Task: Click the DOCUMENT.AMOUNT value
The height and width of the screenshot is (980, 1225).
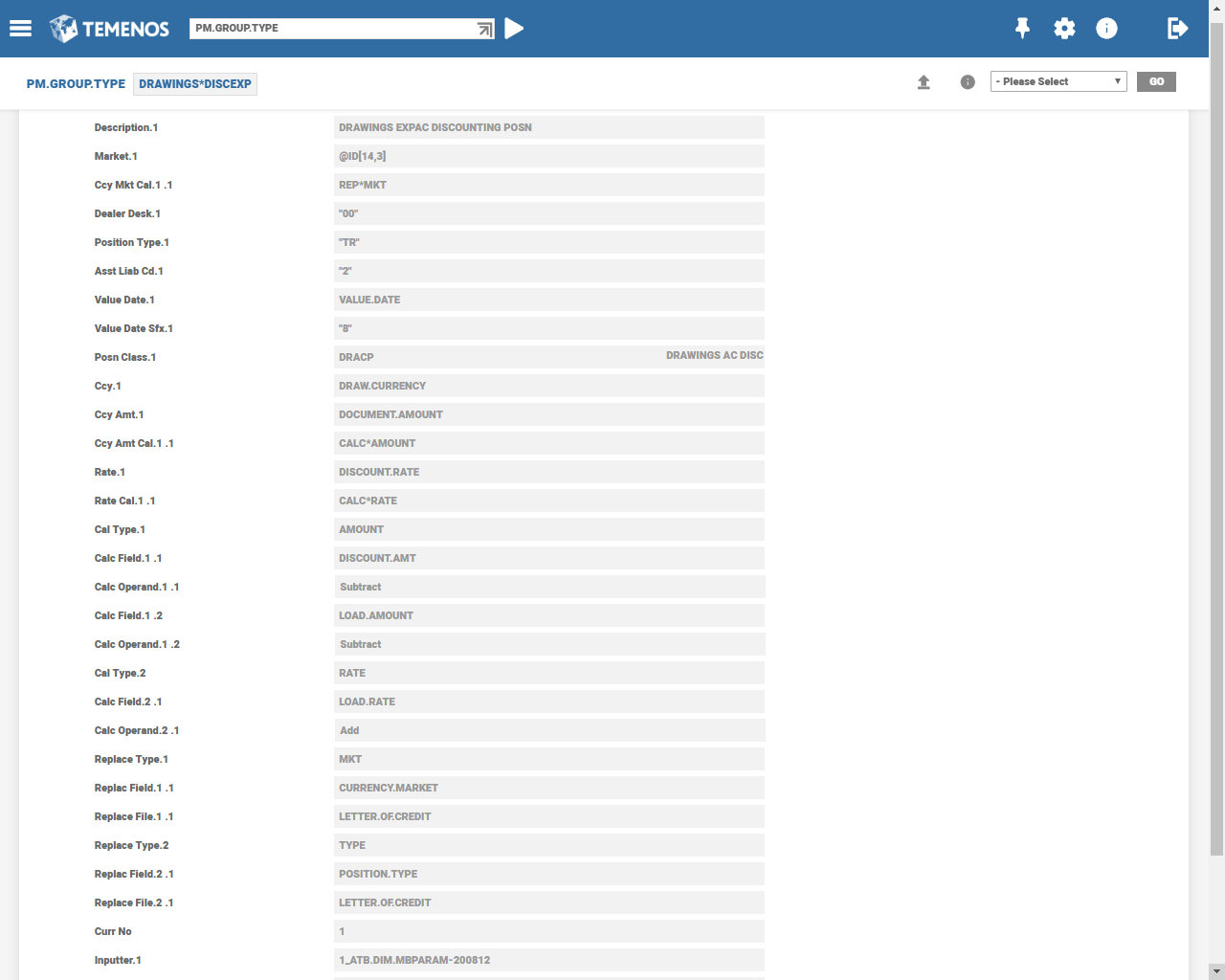Action: (549, 414)
